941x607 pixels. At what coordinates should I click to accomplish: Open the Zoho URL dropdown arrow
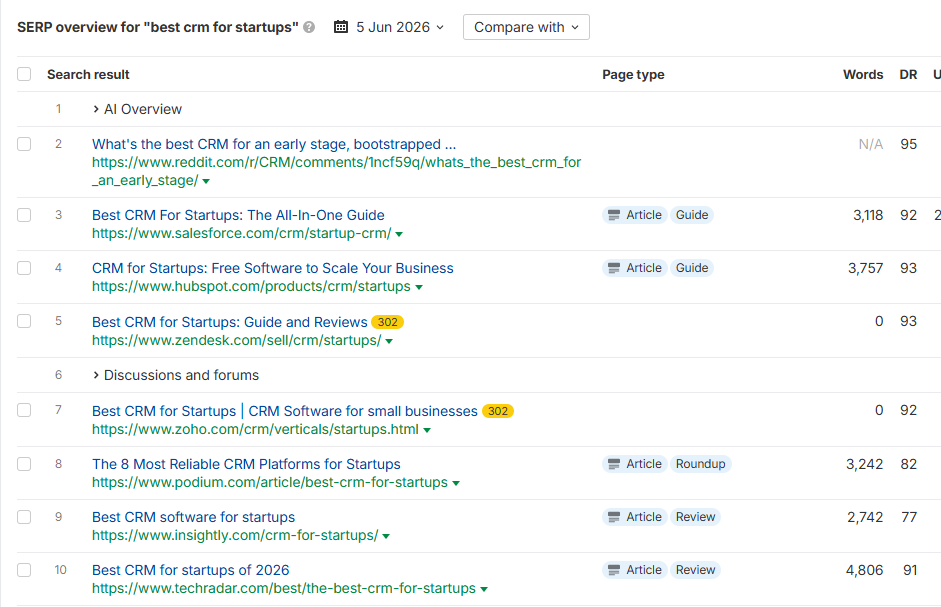(x=427, y=430)
